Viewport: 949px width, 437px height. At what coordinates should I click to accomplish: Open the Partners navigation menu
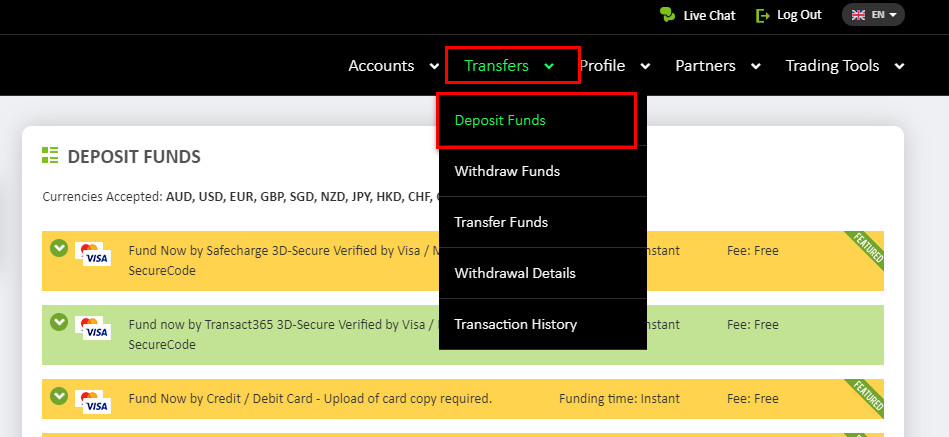click(716, 66)
